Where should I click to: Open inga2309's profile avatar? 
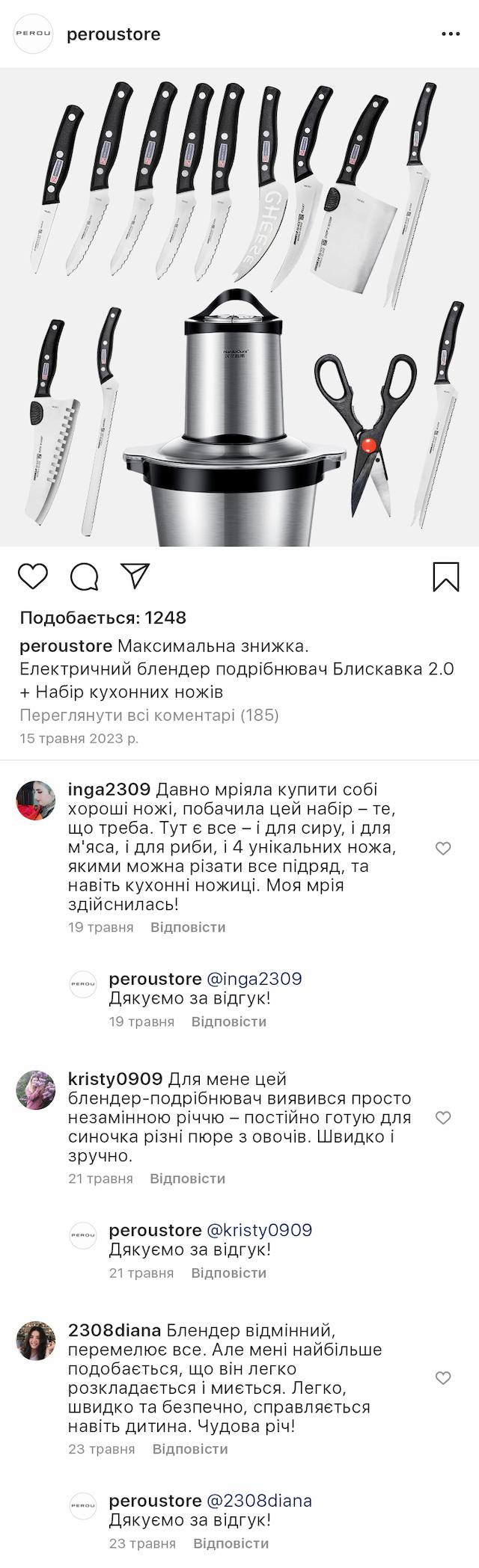coord(36,799)
